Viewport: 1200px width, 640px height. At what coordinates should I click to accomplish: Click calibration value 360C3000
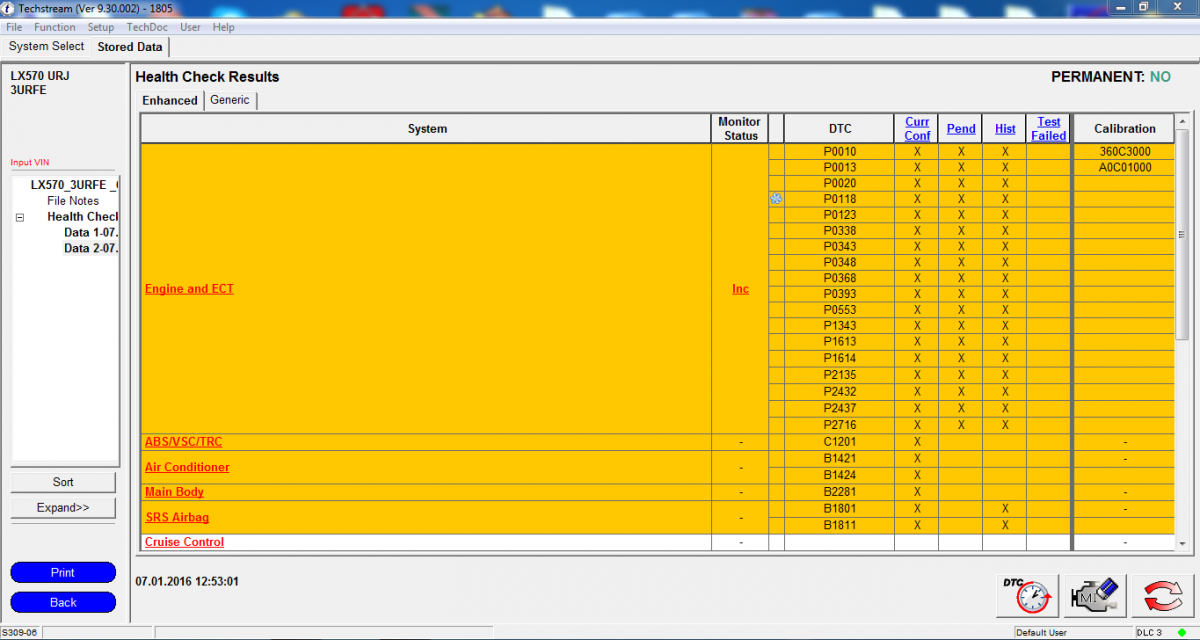[x=1125, y=152]
